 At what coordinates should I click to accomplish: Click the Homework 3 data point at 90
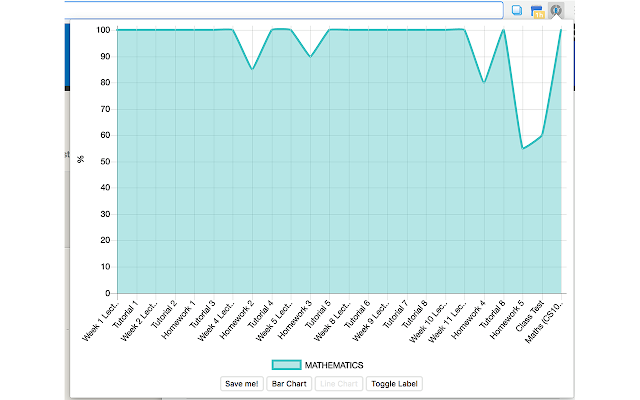(310, 56)
